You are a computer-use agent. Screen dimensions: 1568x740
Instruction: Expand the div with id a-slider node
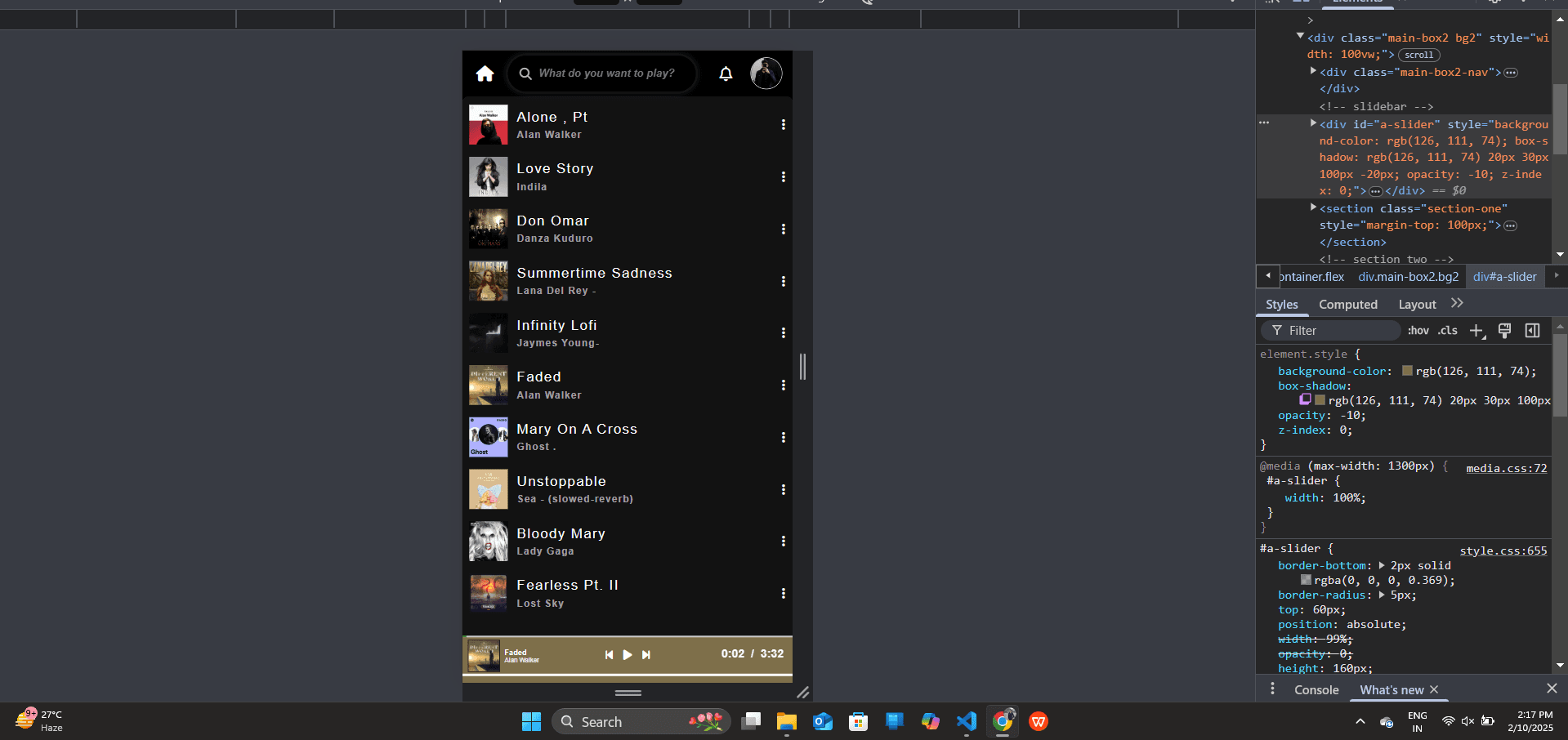tap(1313, 123)
